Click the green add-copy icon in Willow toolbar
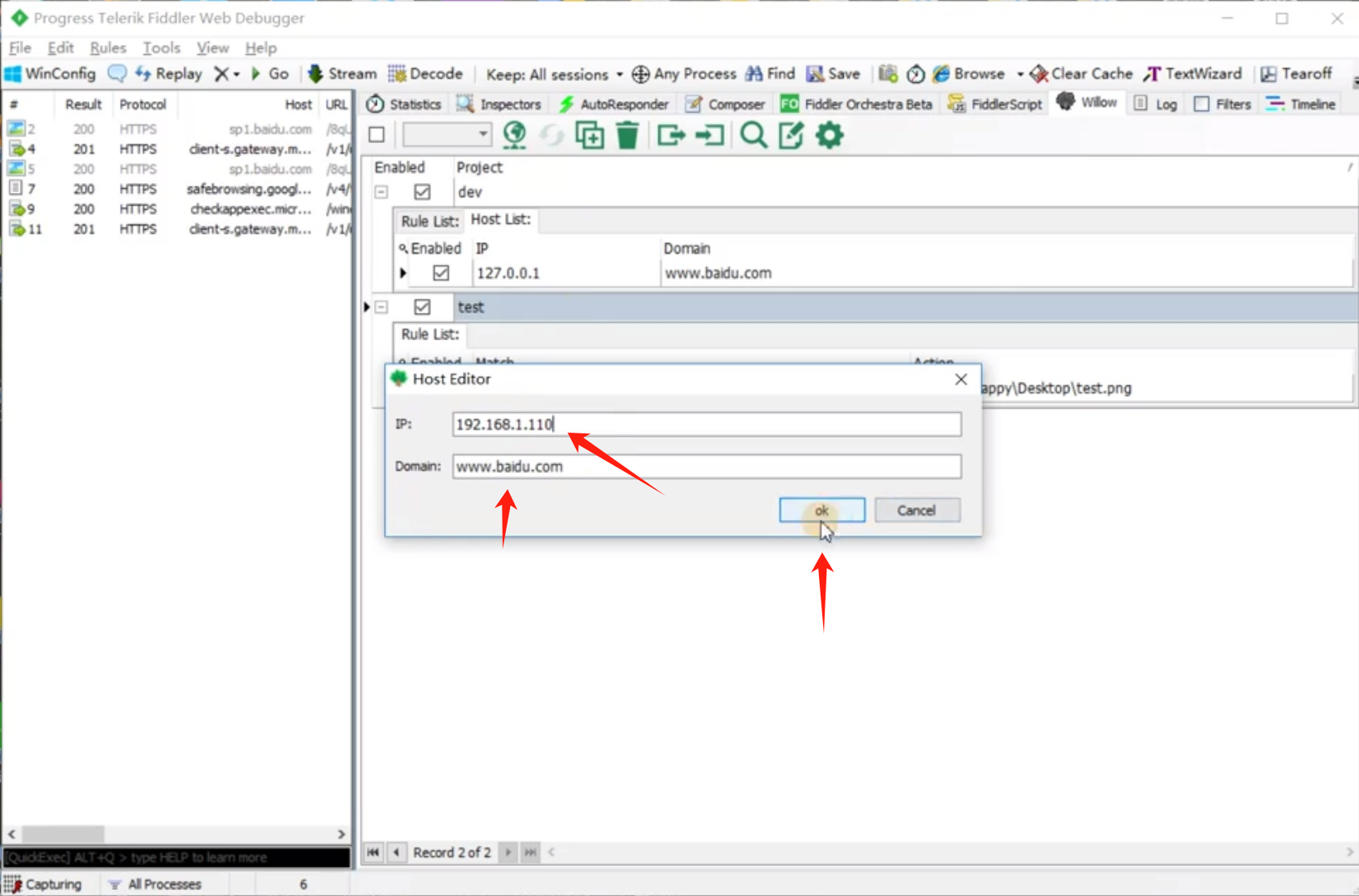1359x896 pixels. click(x=589, y=135)
